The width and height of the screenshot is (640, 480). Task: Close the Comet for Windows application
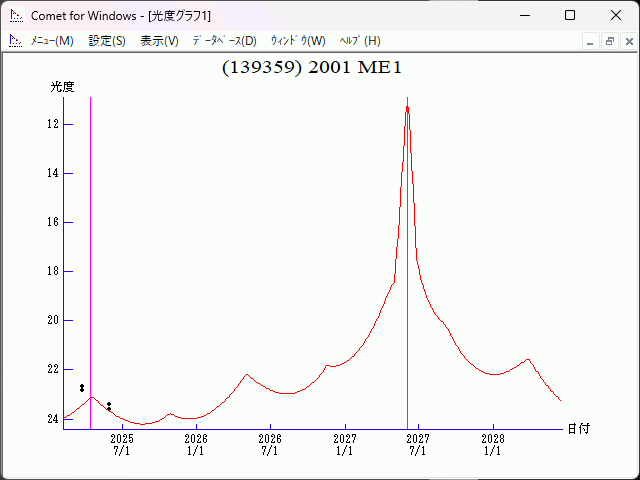(615, 16)
